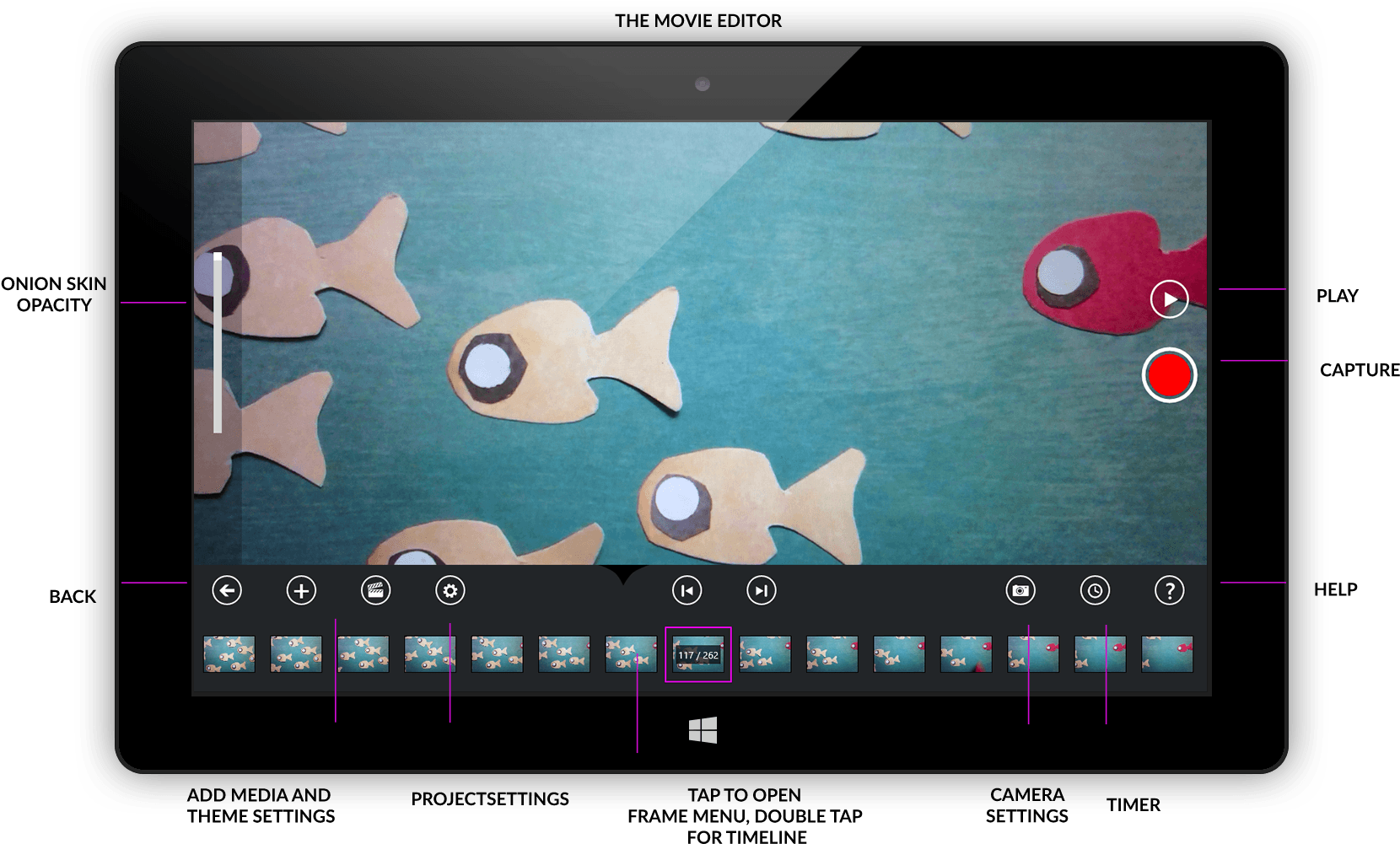
Task: Select the frame thumbnail just before 117 / 262
Action: [x=631, y=654]
